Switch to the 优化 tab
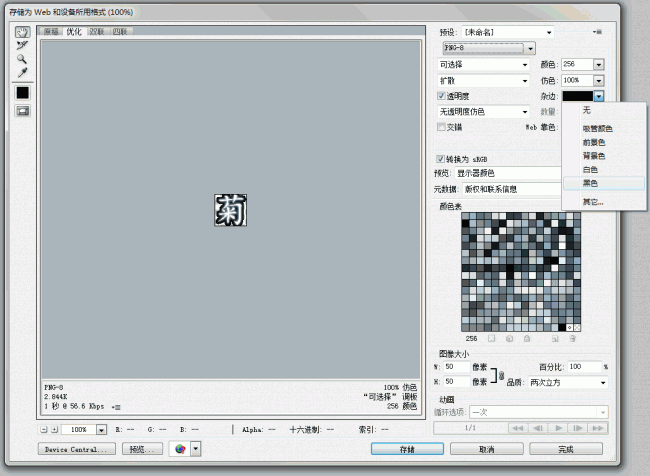This screenshot has height=476, width=650. click(74, 32)
